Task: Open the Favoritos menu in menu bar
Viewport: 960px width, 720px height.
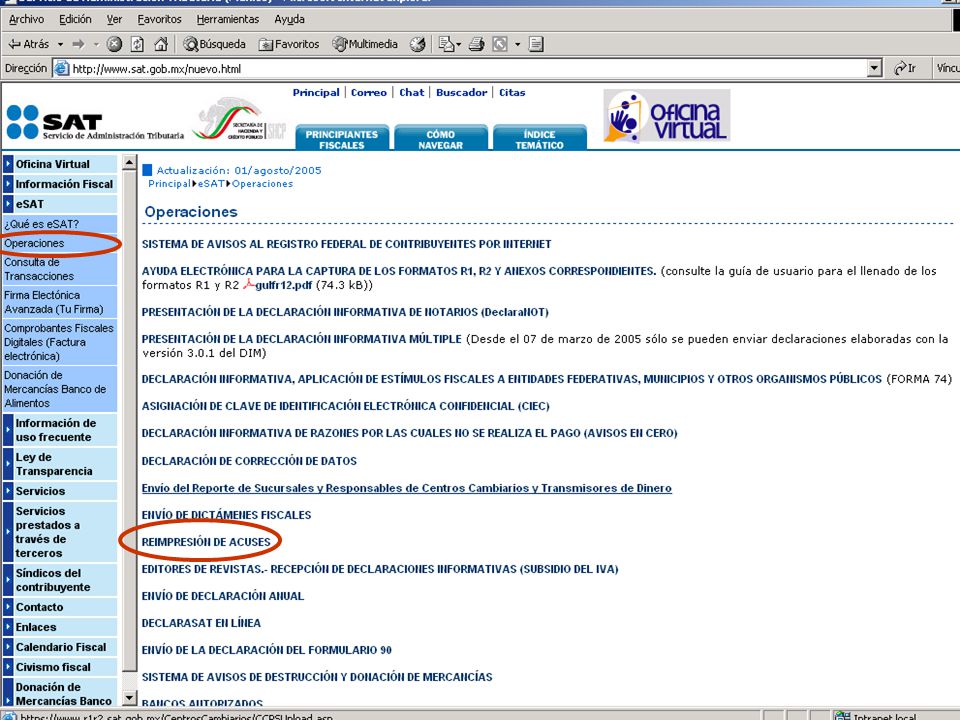Action: click(159, 19)
